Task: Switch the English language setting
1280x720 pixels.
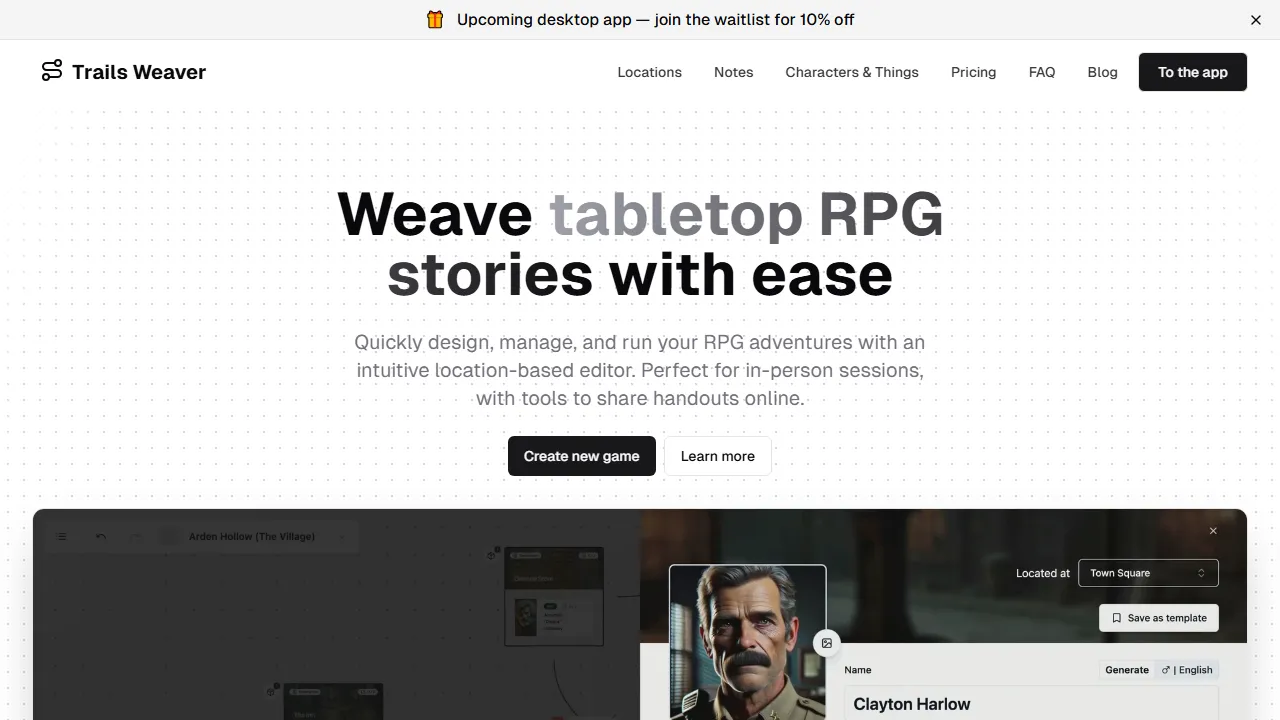Action: pos(1195,670)
